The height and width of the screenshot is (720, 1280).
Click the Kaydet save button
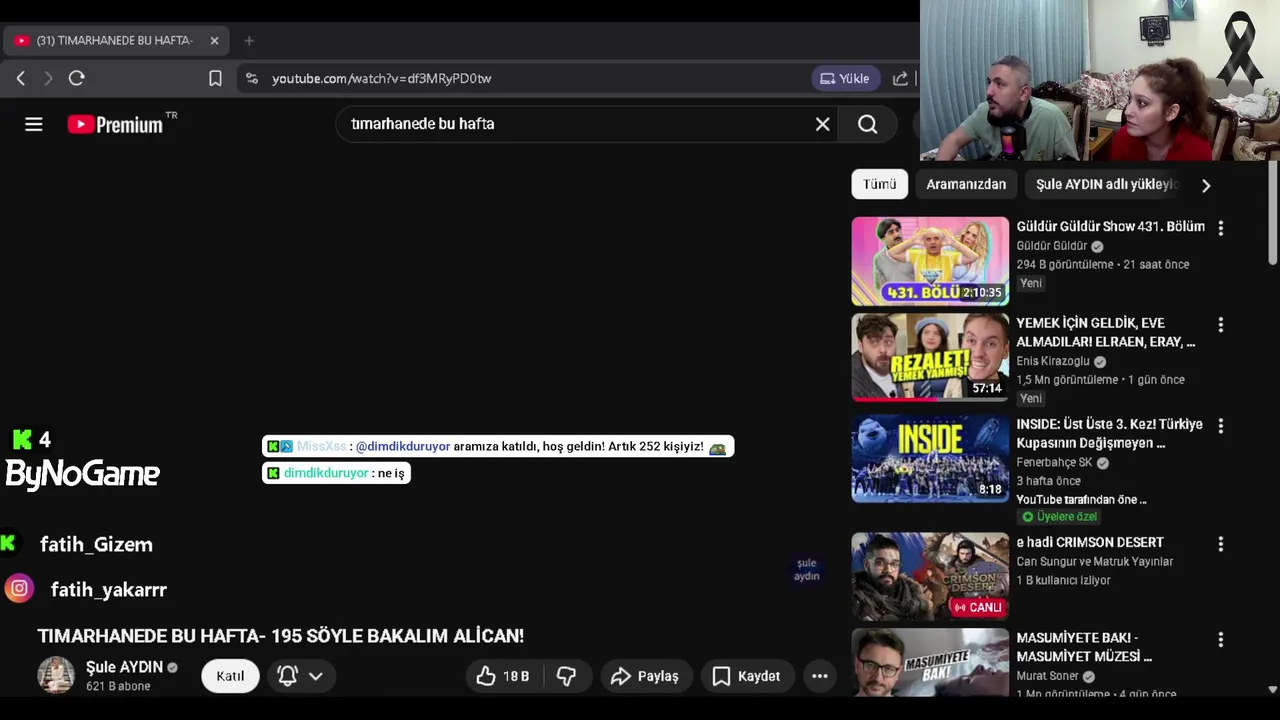[747, 676]
